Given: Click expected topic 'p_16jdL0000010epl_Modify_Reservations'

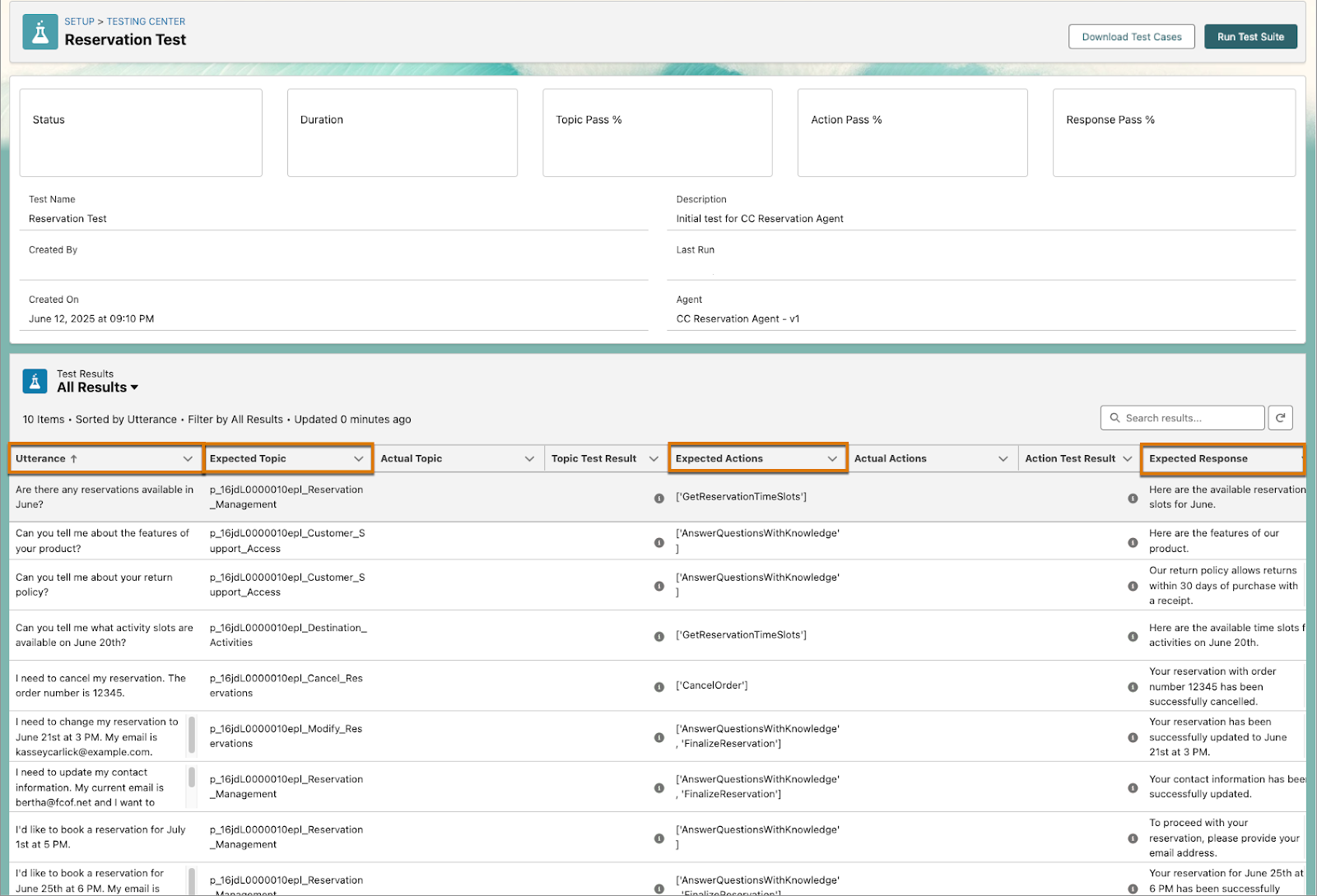Looking at the screenshot, I should click(x=286, y=736).
